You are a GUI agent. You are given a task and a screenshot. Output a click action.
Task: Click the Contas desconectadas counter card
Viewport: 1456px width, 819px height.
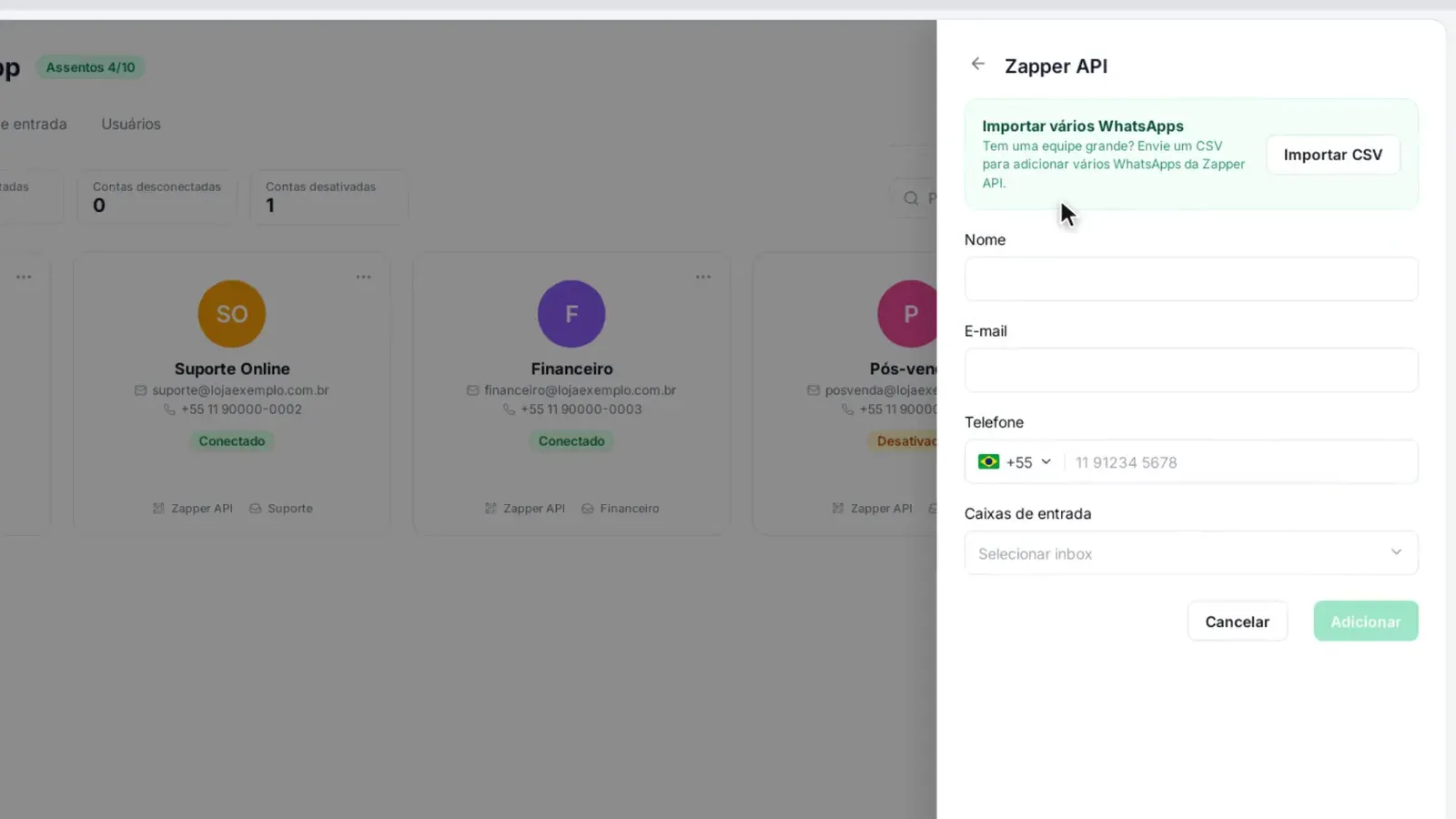pyautogui.click(x=157, y=197)
